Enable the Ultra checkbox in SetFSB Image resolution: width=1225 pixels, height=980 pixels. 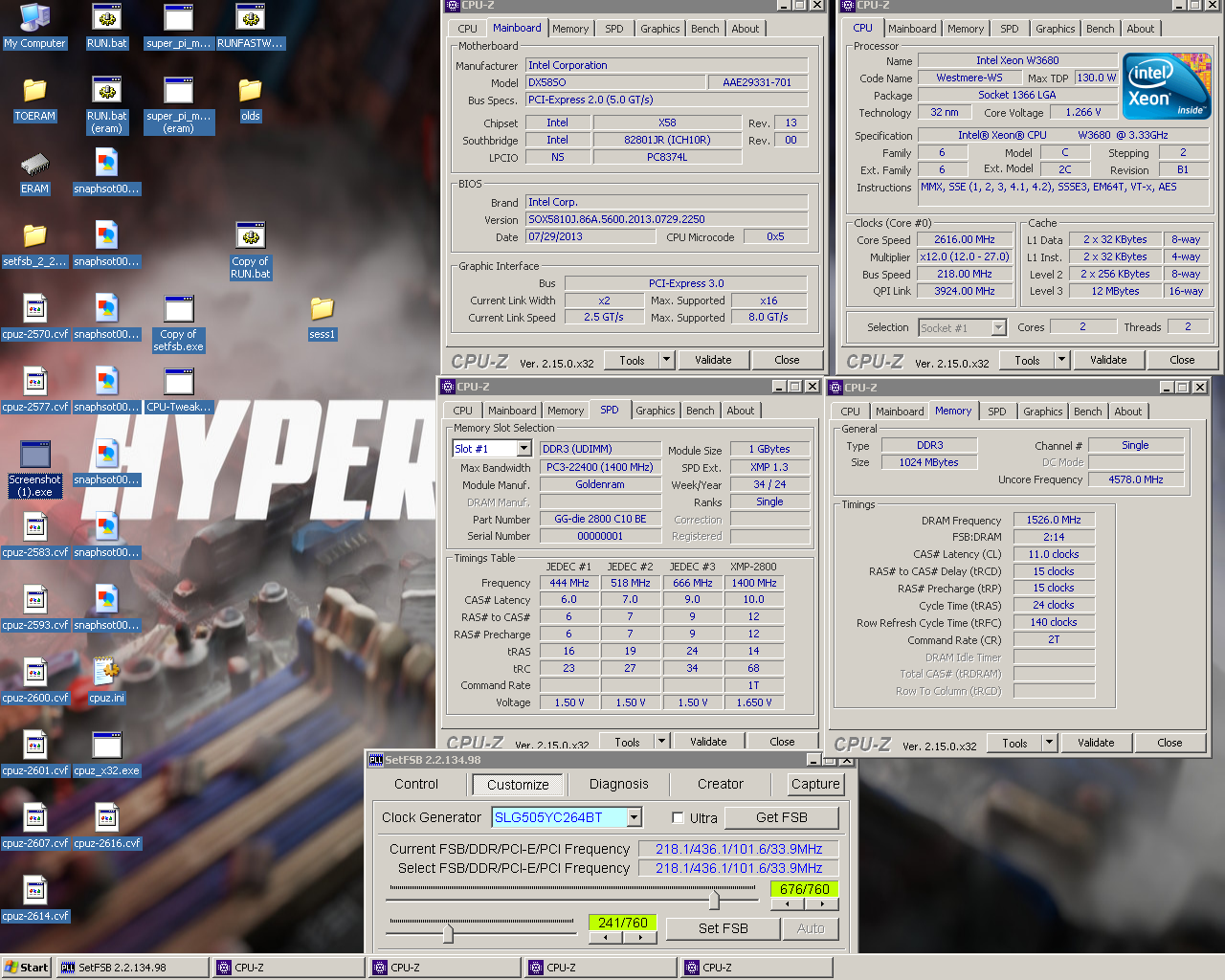coord(678,818)
